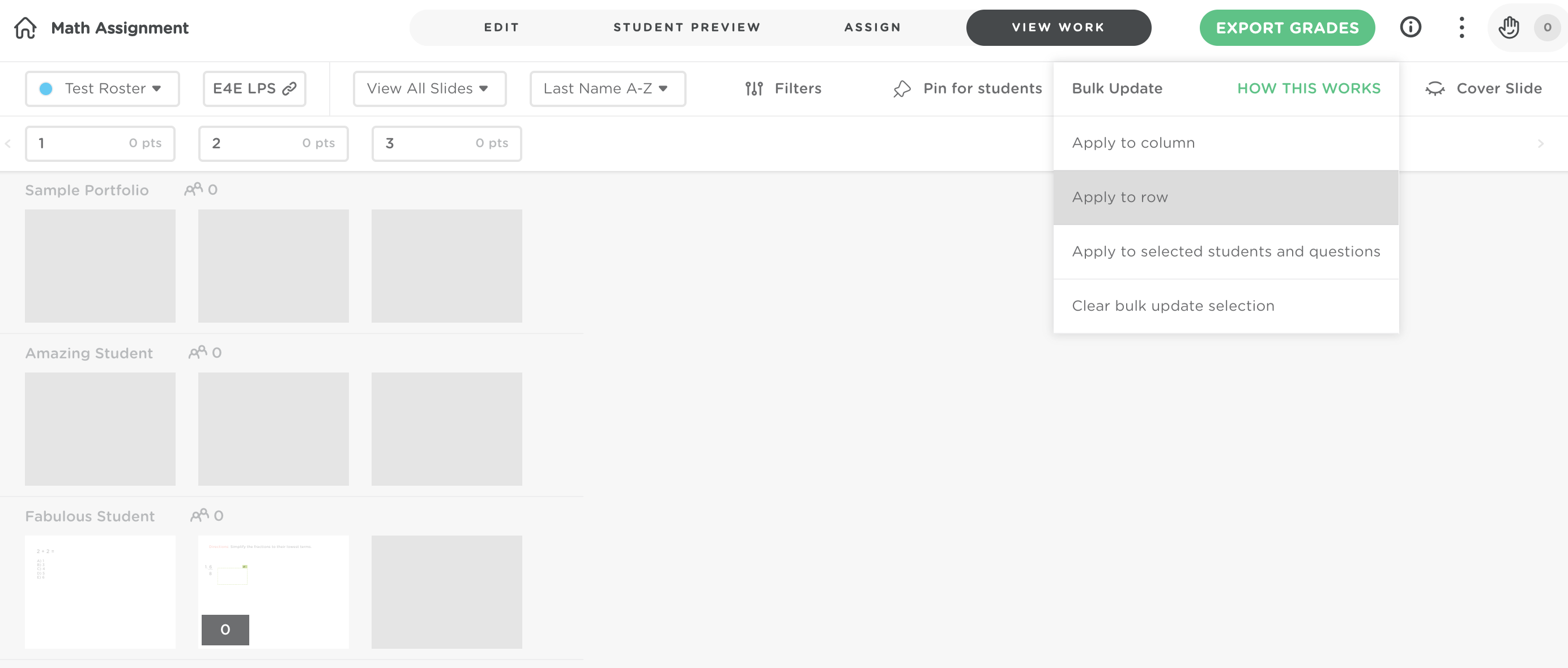Image resolution: width=1568 pixels, height=668 pixels.
Task: Click the raised hand icon
Action: pyautogui.click(x=1509, y=27)
